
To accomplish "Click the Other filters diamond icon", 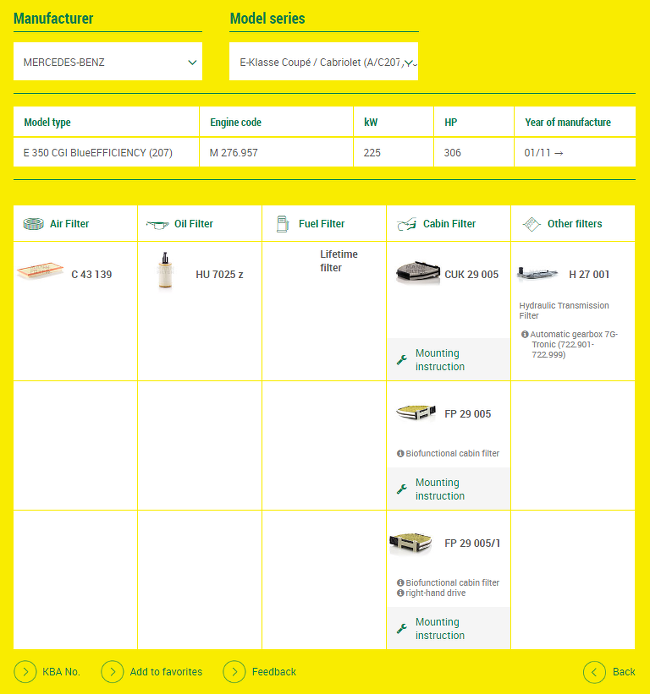I will [x=531, y=224].
